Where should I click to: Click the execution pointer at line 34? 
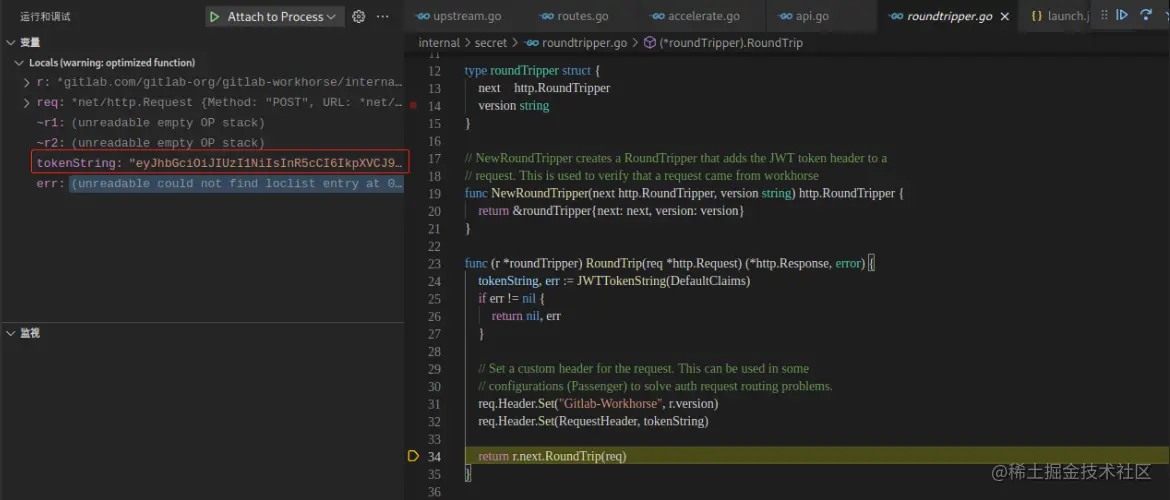point(413,456)
